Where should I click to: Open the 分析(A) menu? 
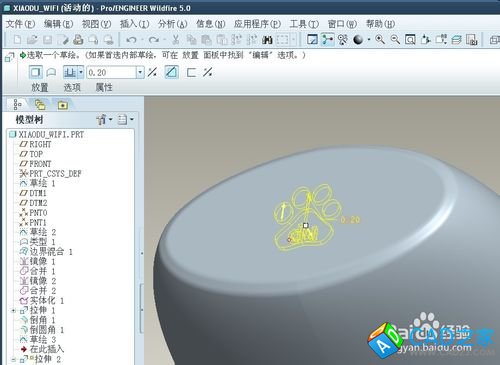pos(173,24)
